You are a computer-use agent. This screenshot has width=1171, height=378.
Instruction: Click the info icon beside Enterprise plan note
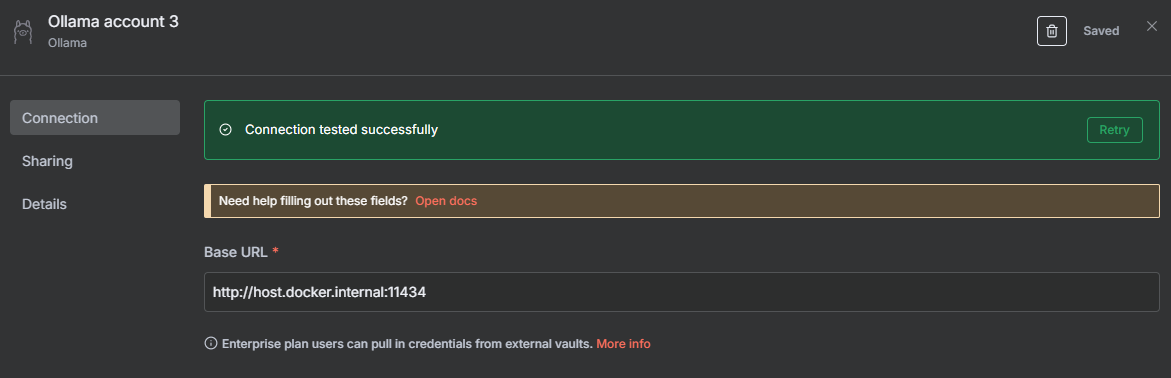(211, 344)
